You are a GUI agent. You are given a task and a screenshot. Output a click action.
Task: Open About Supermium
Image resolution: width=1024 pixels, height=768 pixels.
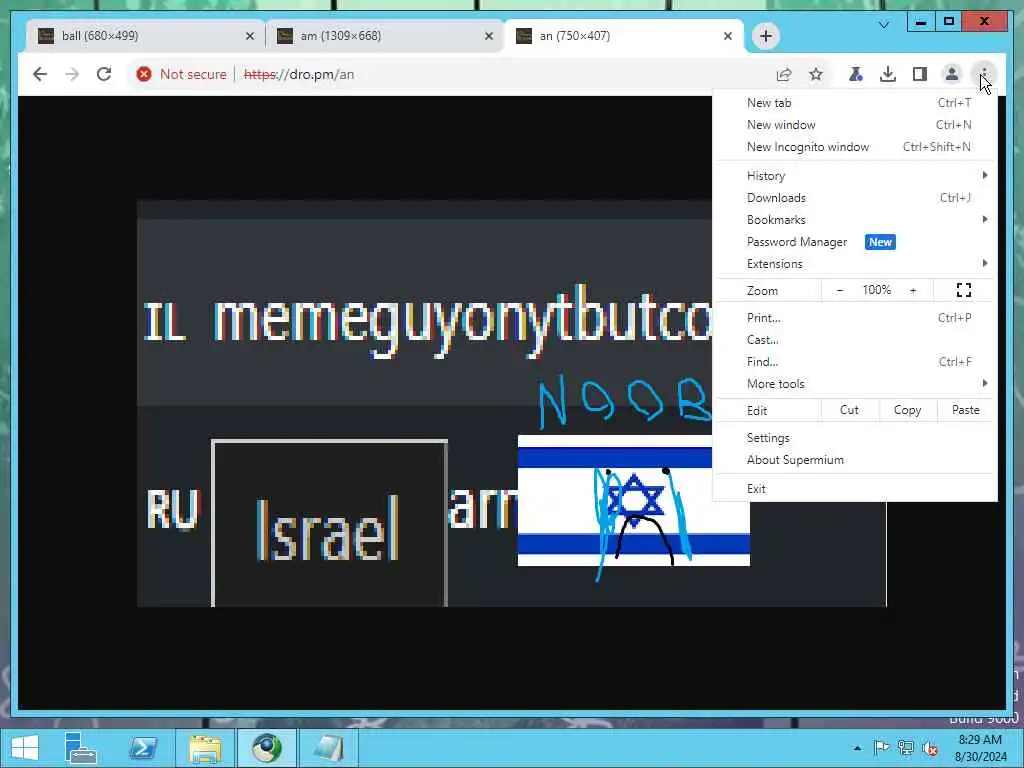[856, 460]
